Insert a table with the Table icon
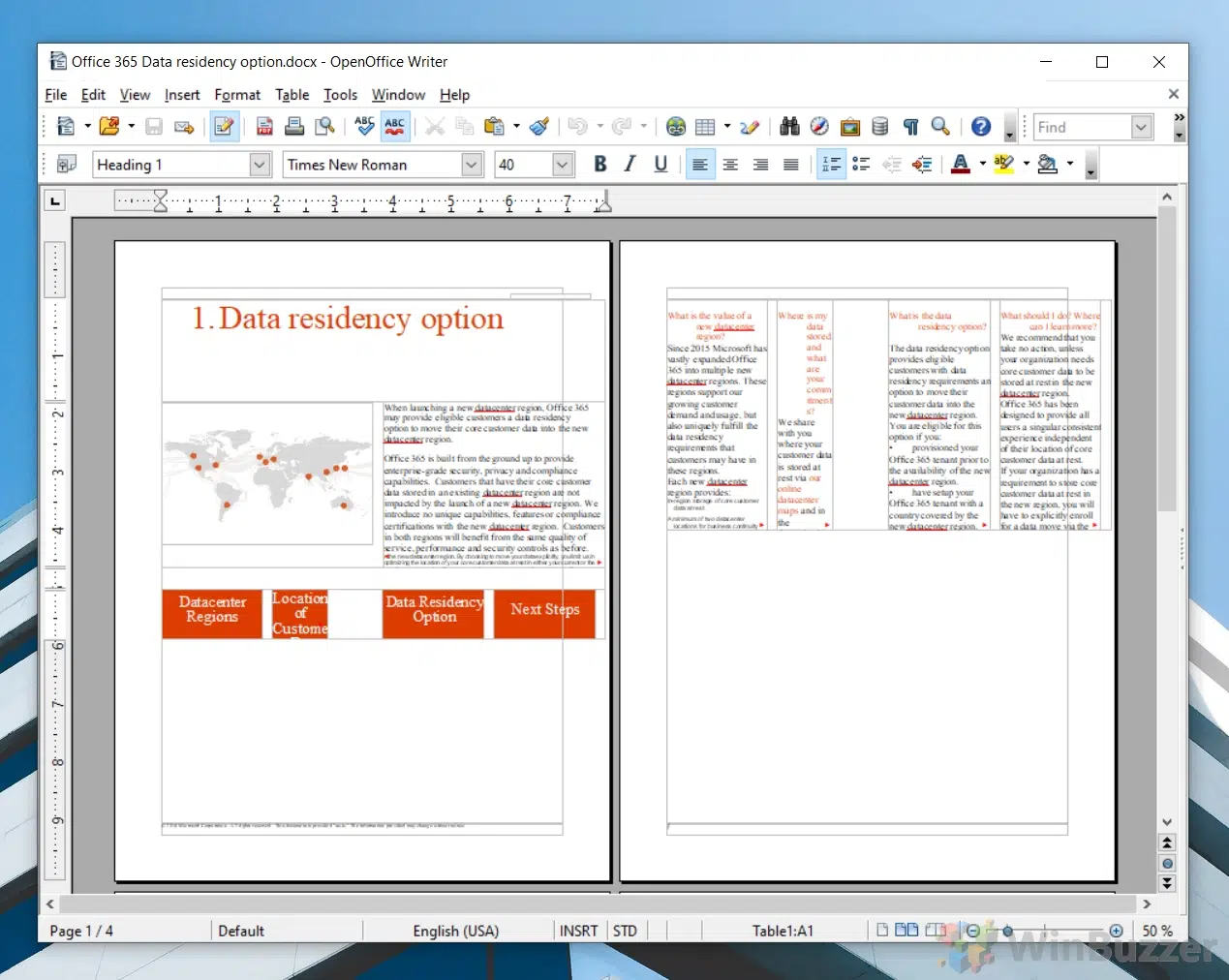This screenshot has height=980, width=1229. click(705, 126)
